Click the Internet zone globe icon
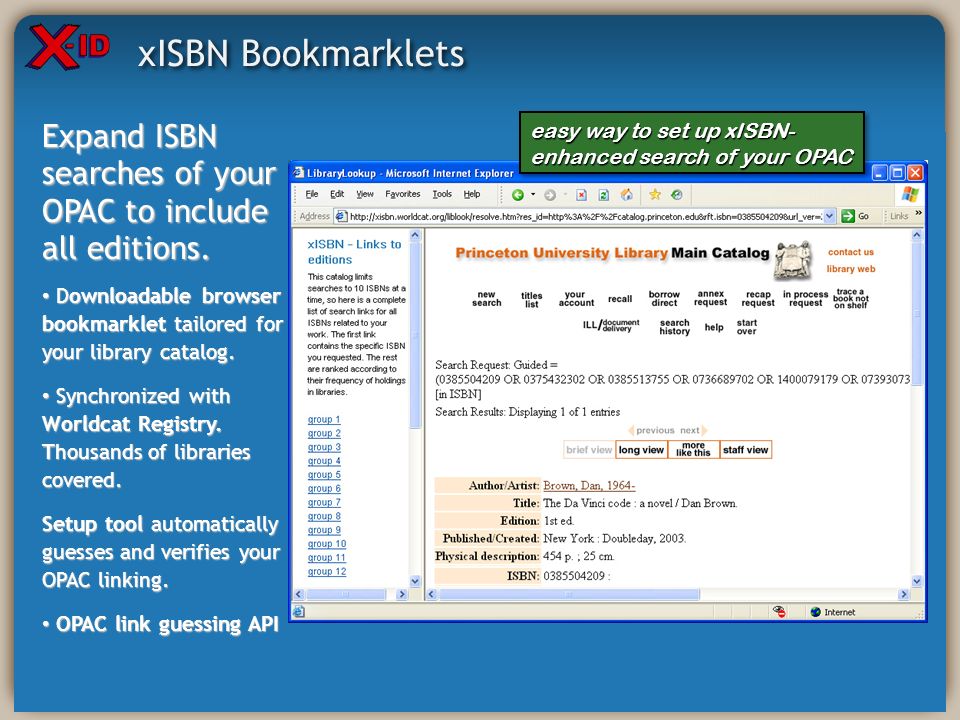The image size is (960, 720). pyautogui.click(x=815, y=612)
